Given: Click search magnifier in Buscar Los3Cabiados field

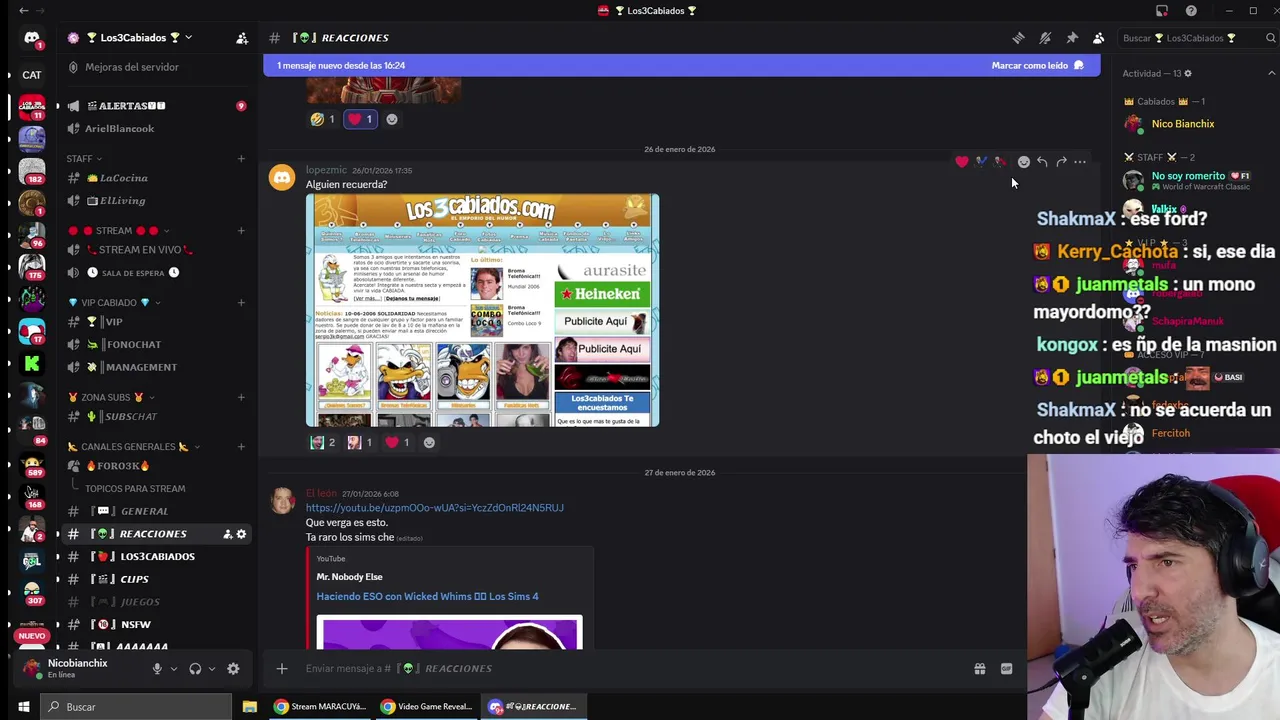Looking at the screenshot, I should pyautogui.click(x=1271, y=38).
